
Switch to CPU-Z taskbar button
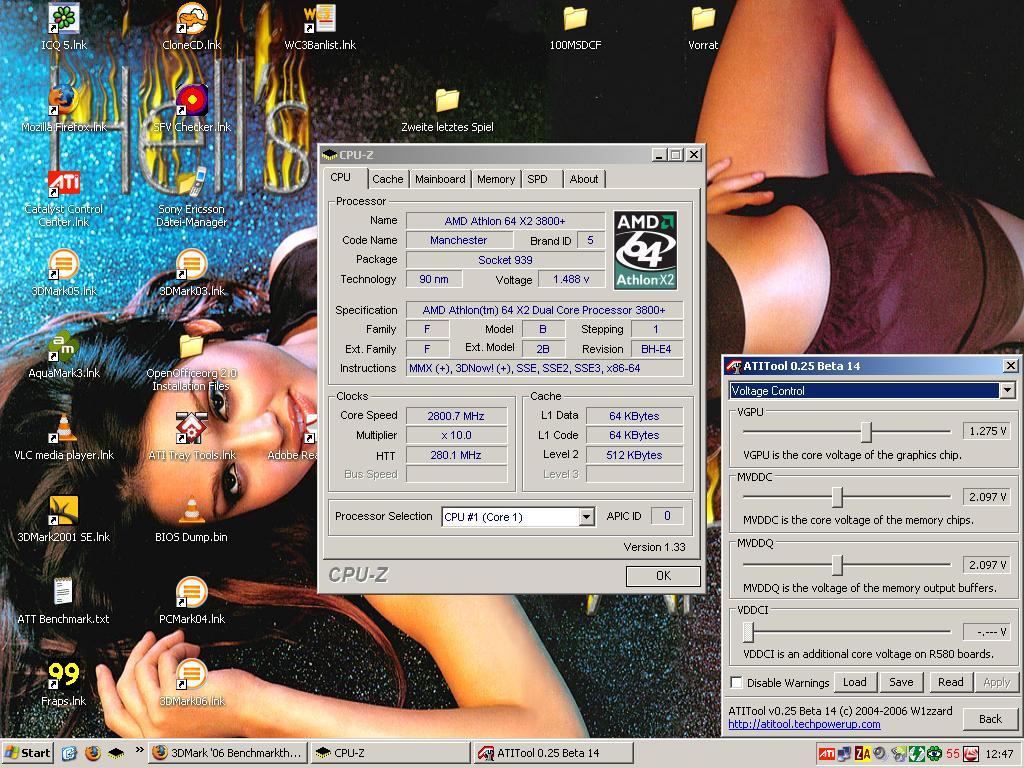tap(390, 753)
